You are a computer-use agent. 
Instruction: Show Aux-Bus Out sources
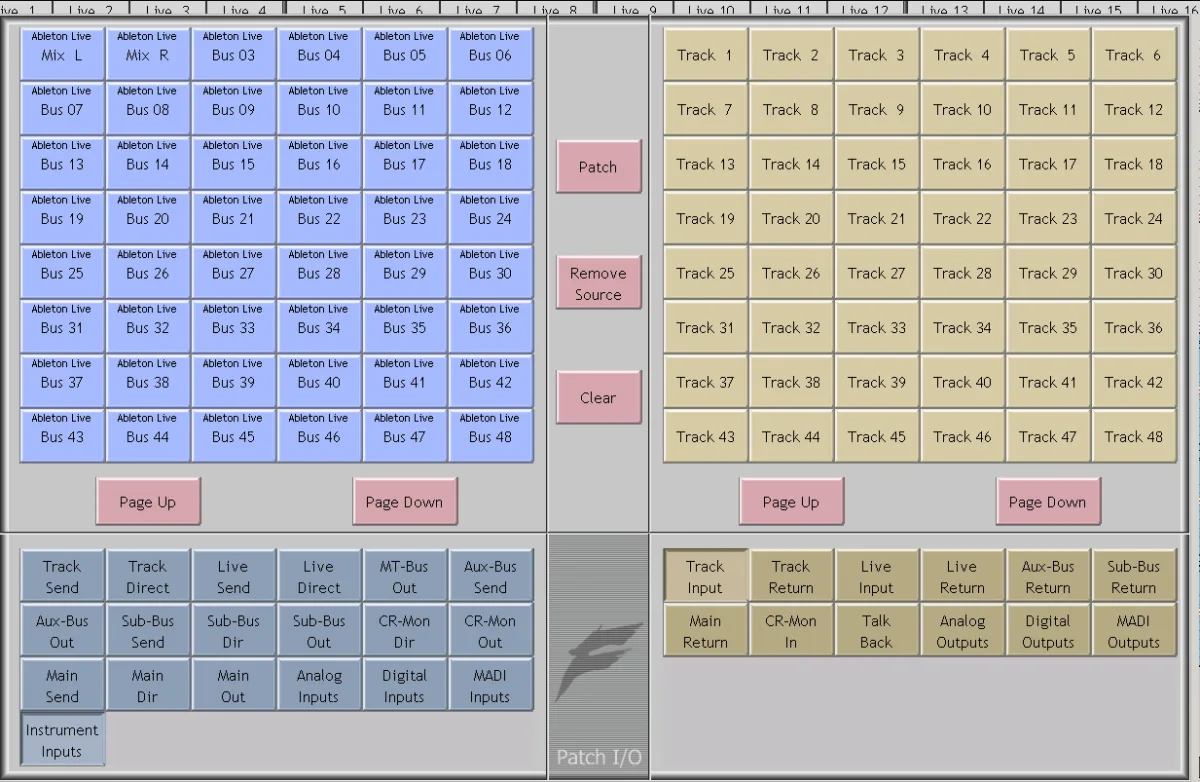tap(62, 631)
